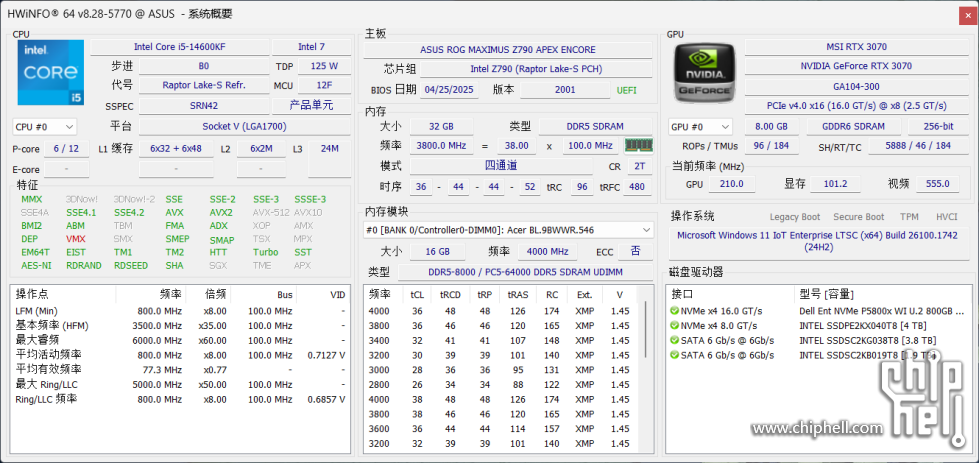Click the BIOS date 04/25/2025 value

(450, 90)
